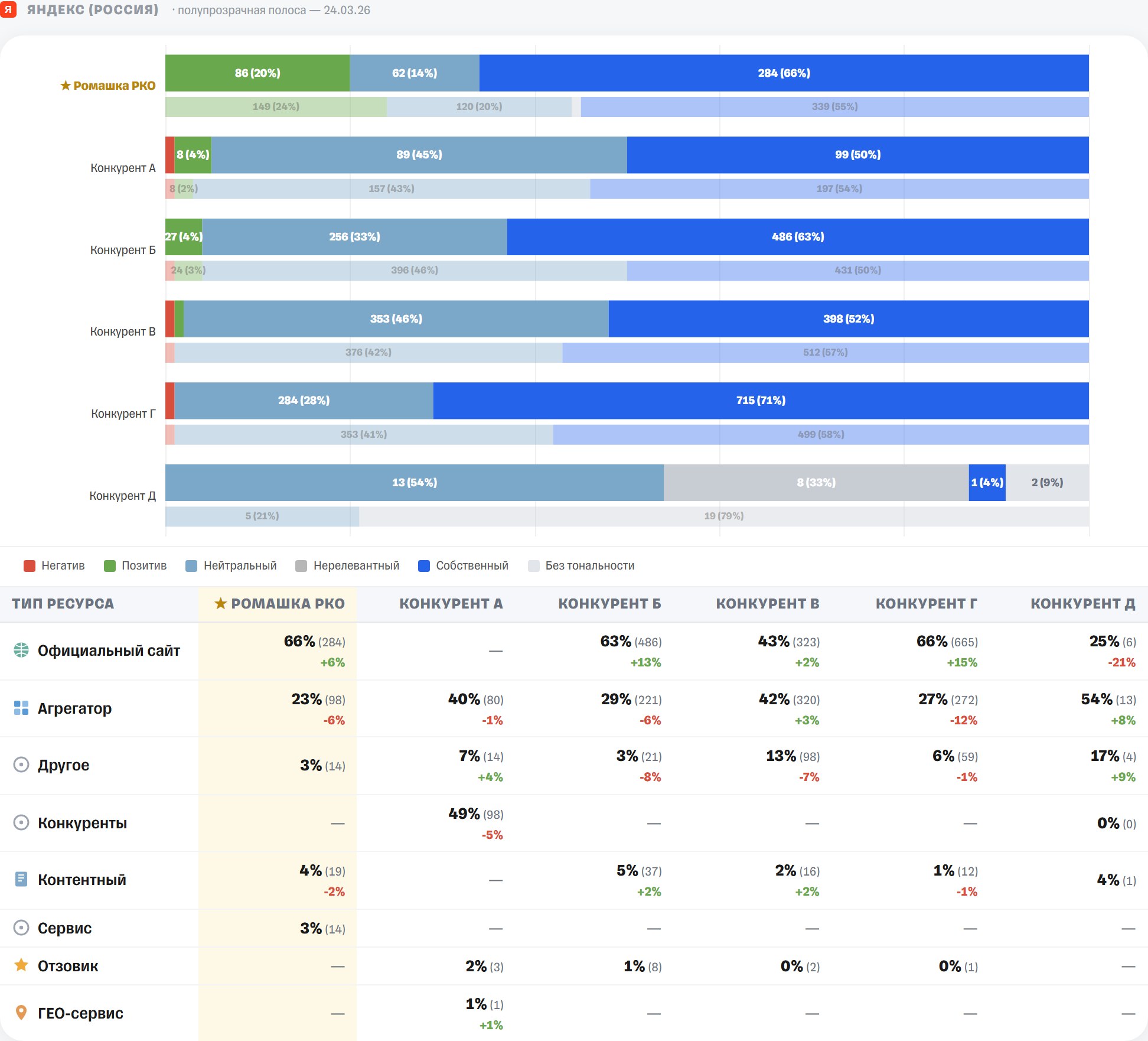The width and height of the screenshot is (1148, 1041).
Task: Click the 13 (54%) segment for Конкурент Д
Action: pos(415,483)
